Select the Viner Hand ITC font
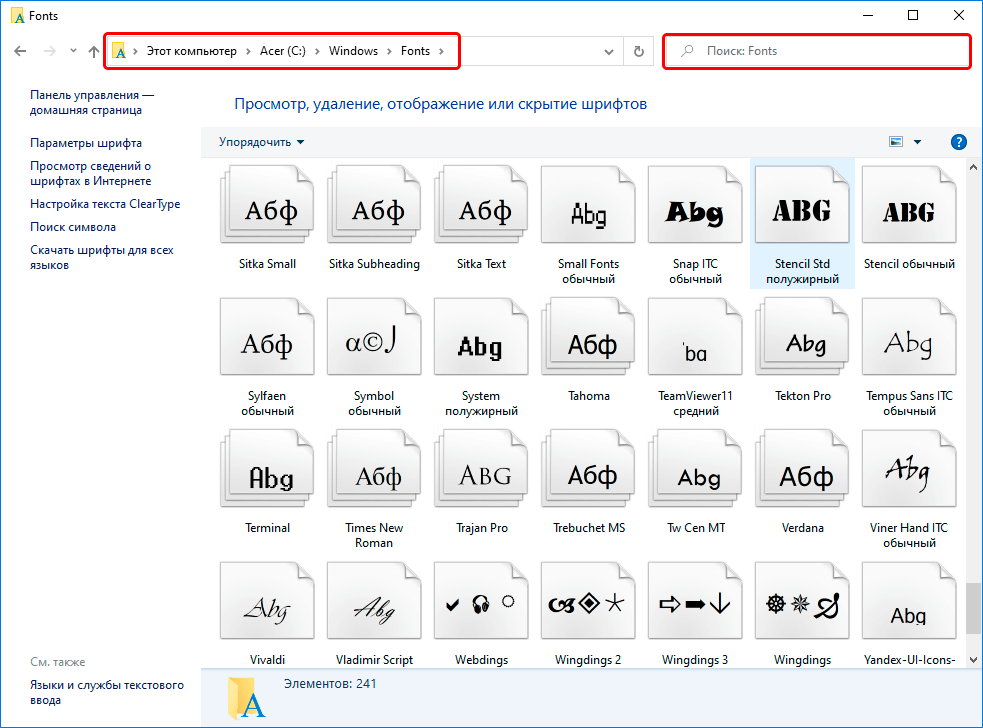The image size is (983, 728). click(909, 473)
